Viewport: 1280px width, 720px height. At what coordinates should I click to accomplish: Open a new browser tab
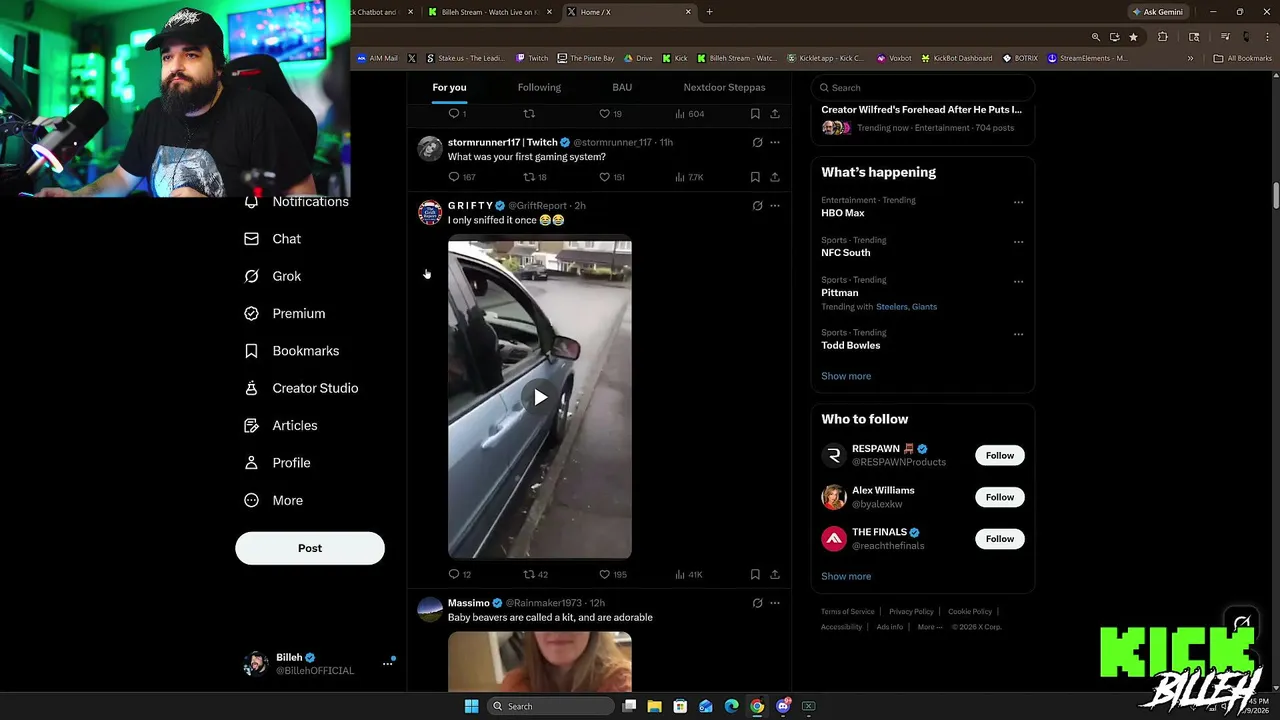(x=709, y=12)
